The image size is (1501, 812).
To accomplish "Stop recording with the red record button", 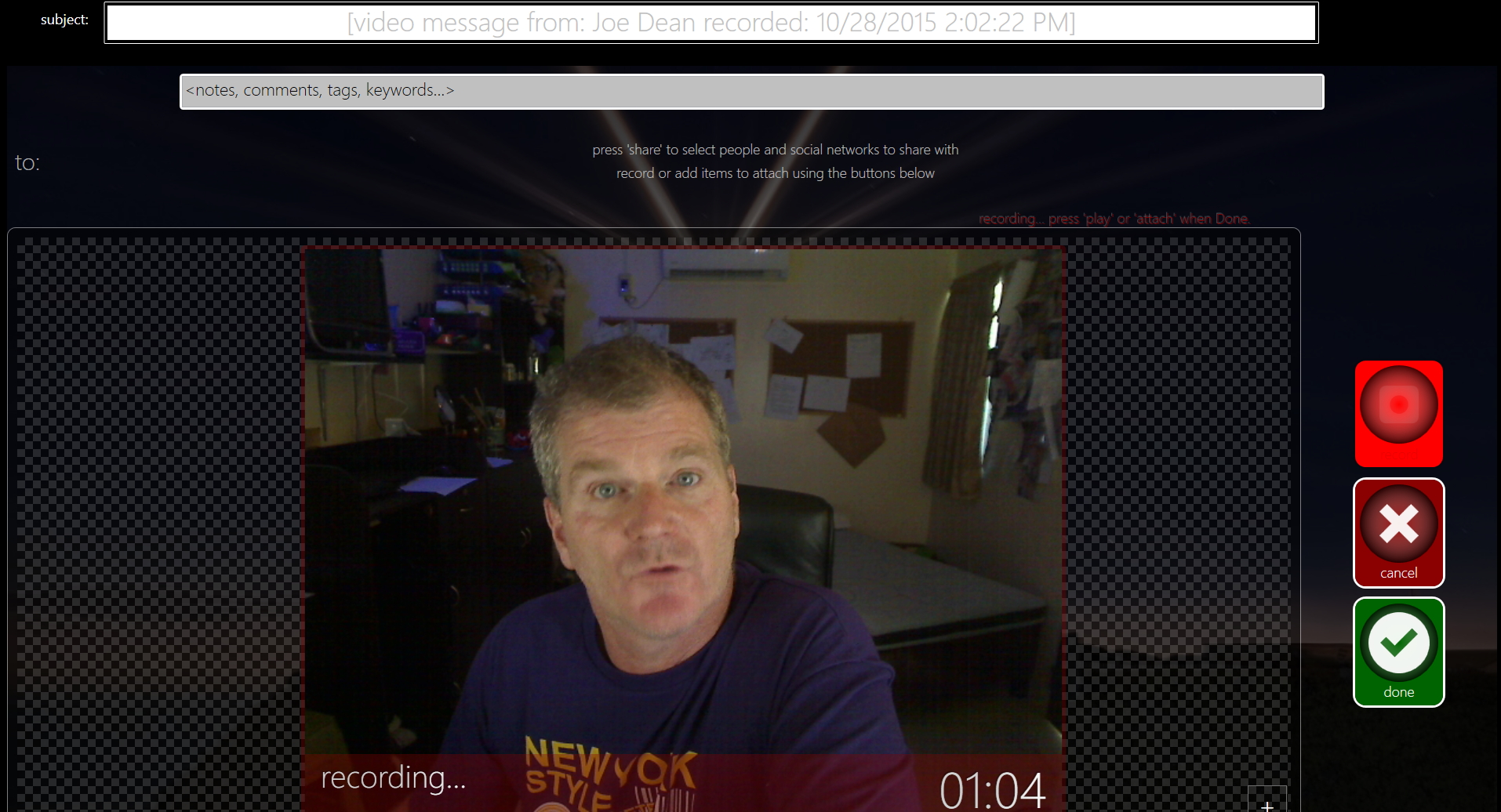I will [1399, 413].
